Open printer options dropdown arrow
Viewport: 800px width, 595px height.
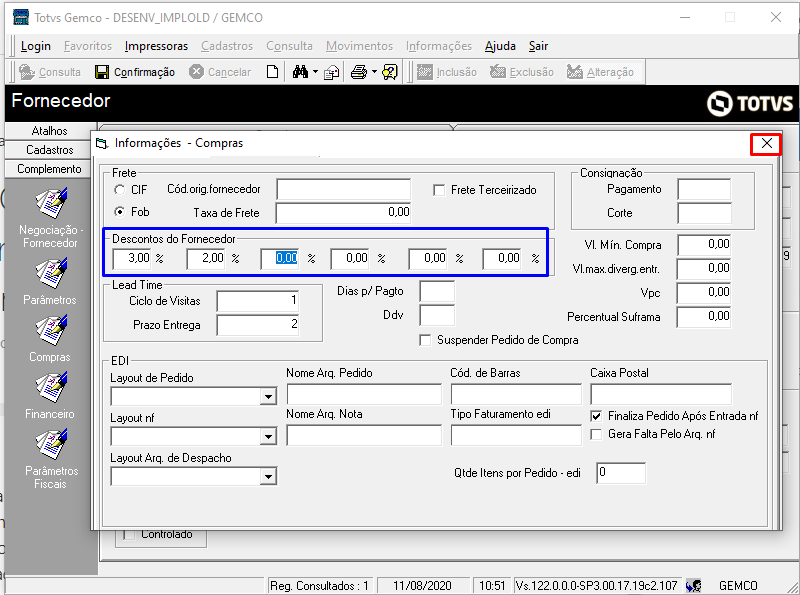point(374,72)
